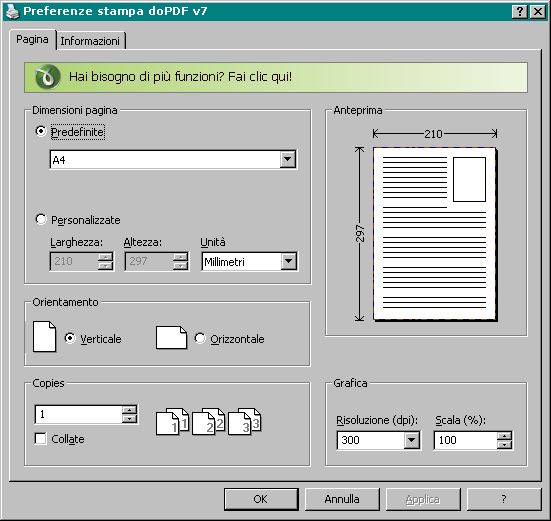Click the title bar help question mark
Image resolution: width=551 pixels, height=521 pixels.
tap(520, 12)
